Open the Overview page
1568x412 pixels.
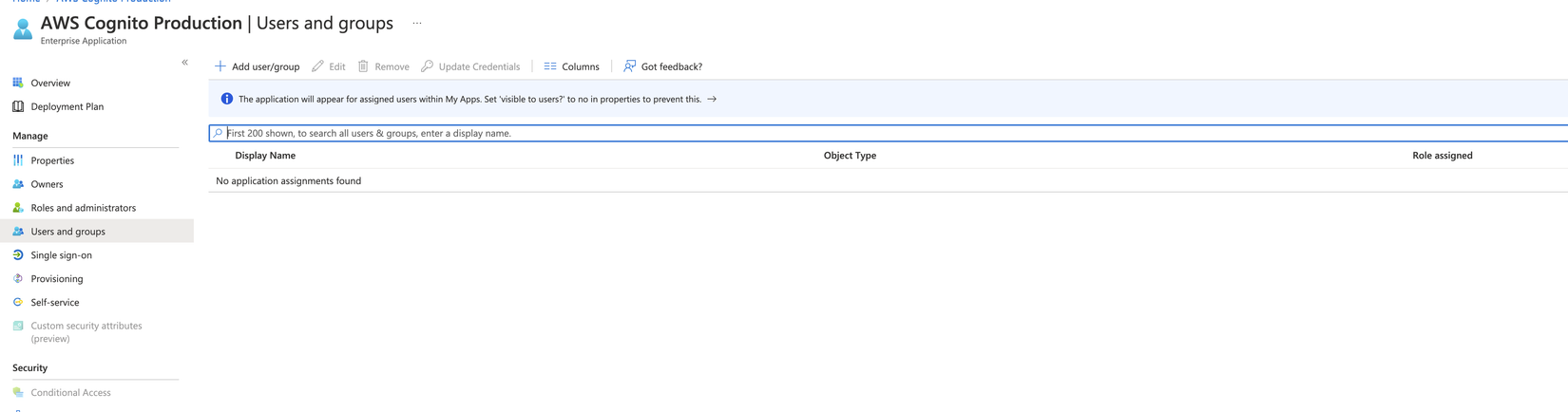coord(50,84)
